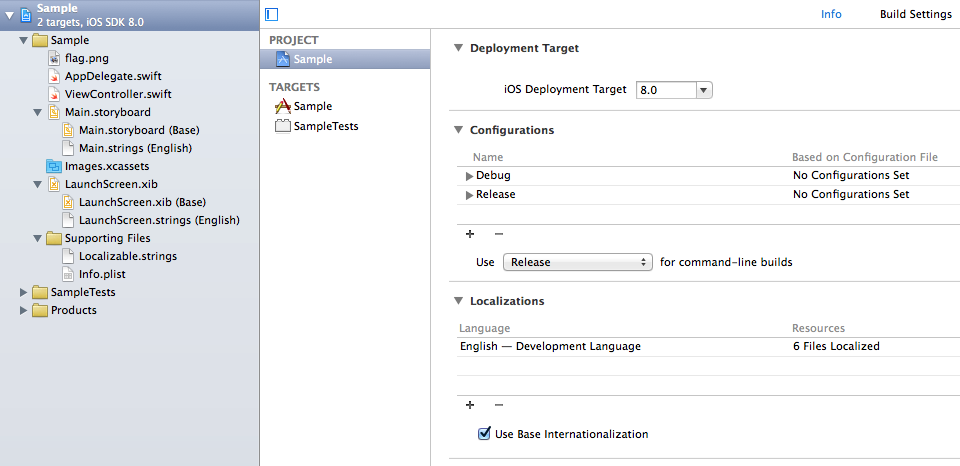Image resolution: width=960 pixels, height=466 pixels.
Task: Switch to the Info tab
Action: [x=831, y=14]
